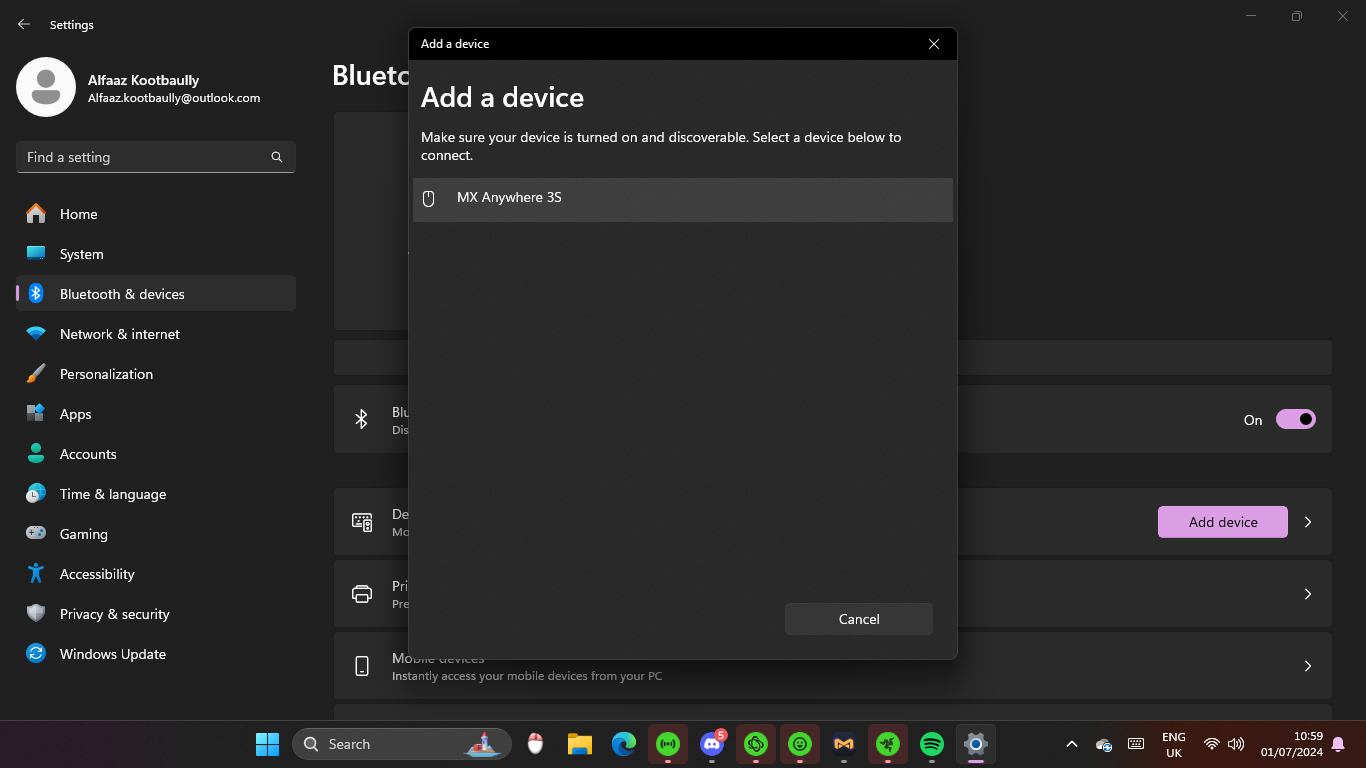Open the Wi-Fi network tray icon
Screen dimensions: 1366x768
click(1212, 744)
